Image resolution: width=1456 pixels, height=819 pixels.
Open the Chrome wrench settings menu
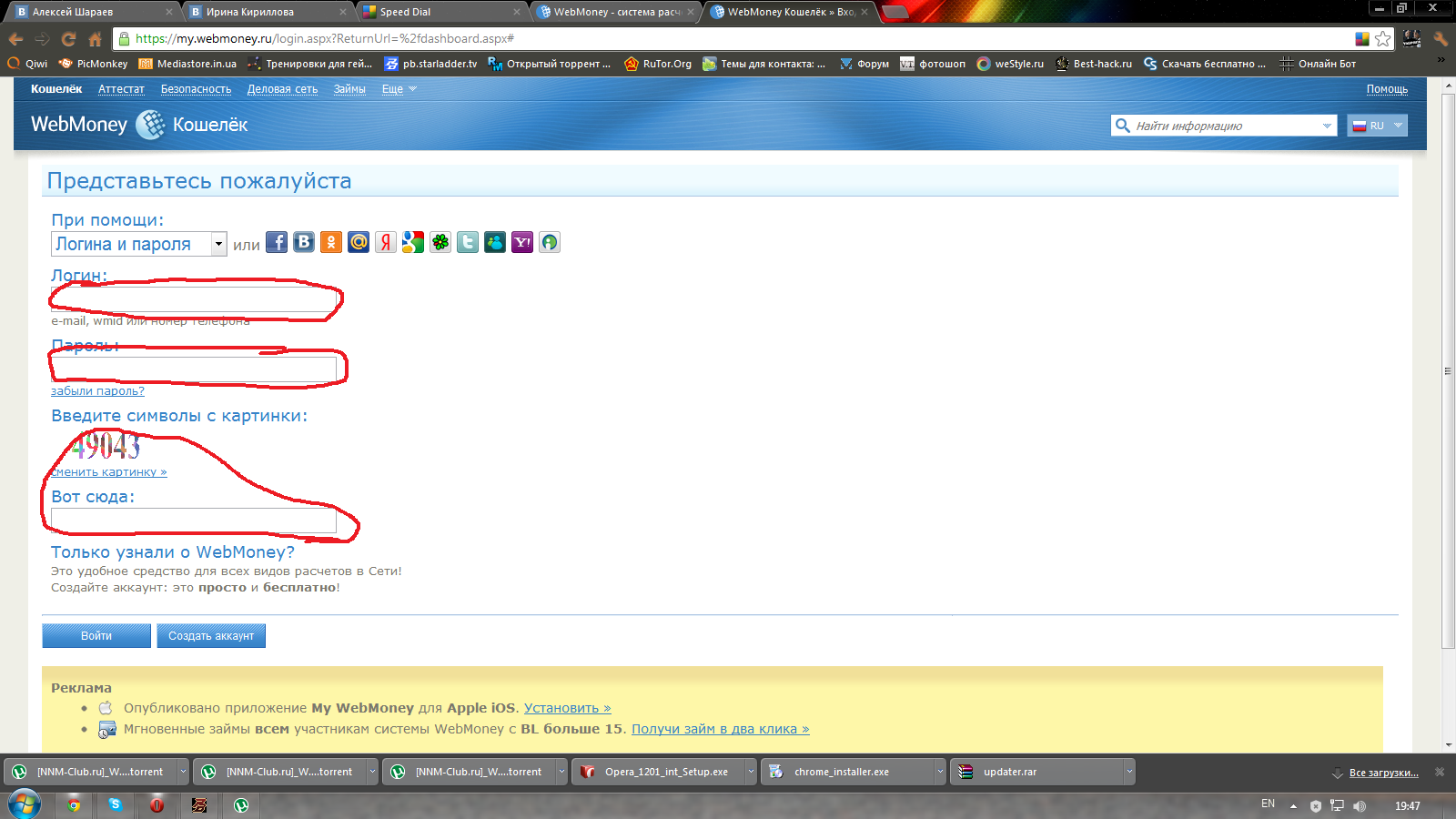1440,38
